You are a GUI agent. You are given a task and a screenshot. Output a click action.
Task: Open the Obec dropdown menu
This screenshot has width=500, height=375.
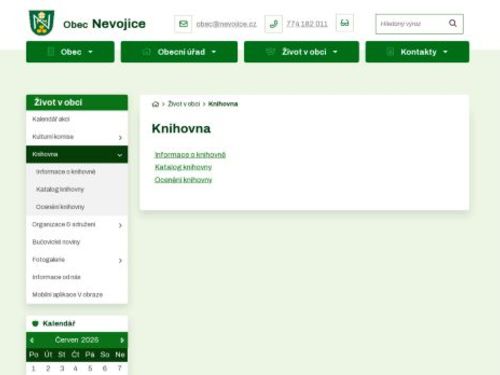[70, 52]
